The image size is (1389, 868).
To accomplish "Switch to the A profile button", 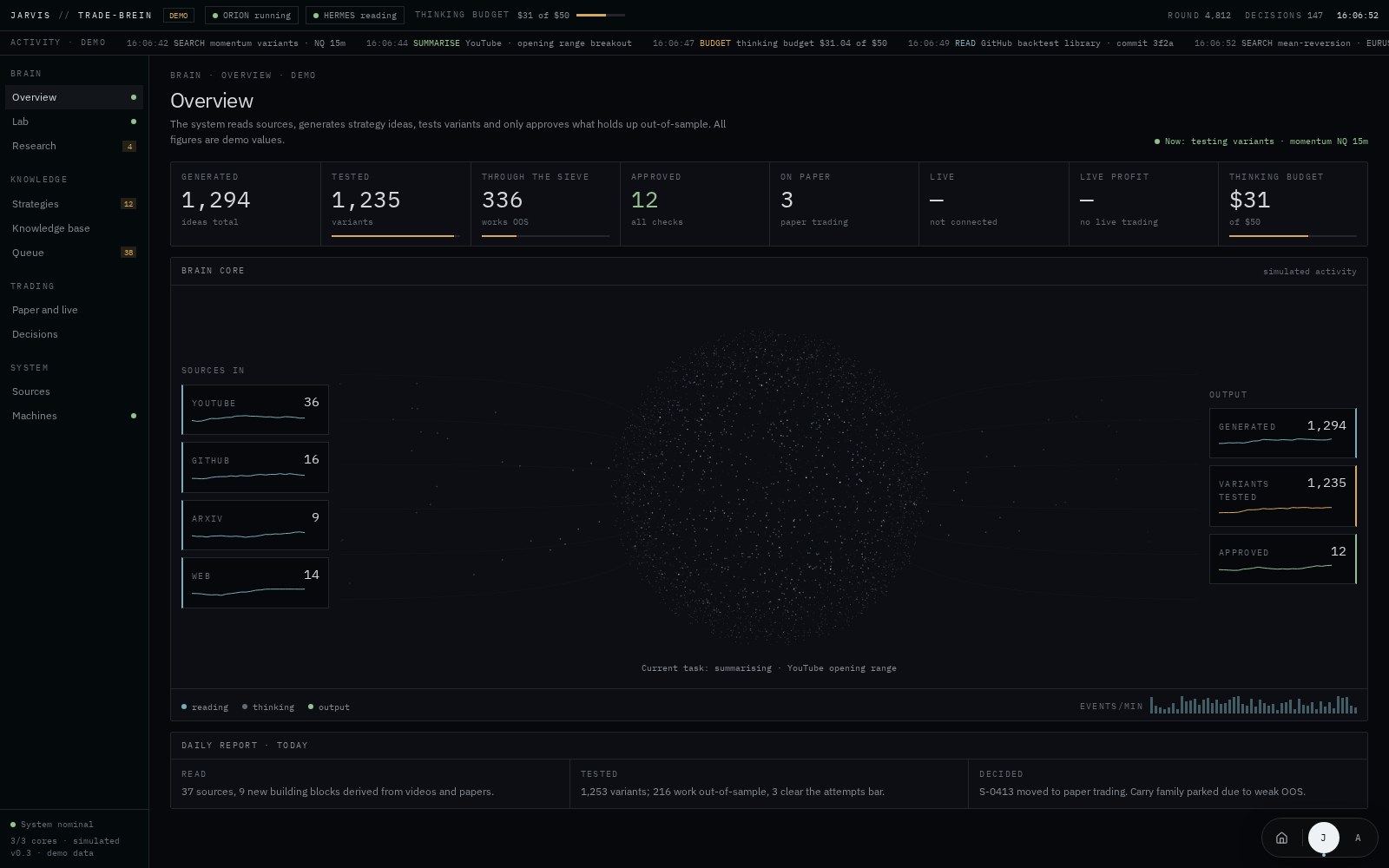I will [1358, 838].
